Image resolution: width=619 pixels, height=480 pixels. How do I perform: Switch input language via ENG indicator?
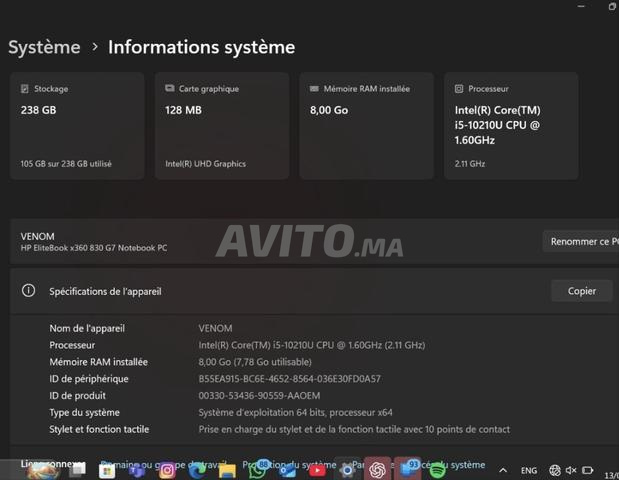point(529,471)
